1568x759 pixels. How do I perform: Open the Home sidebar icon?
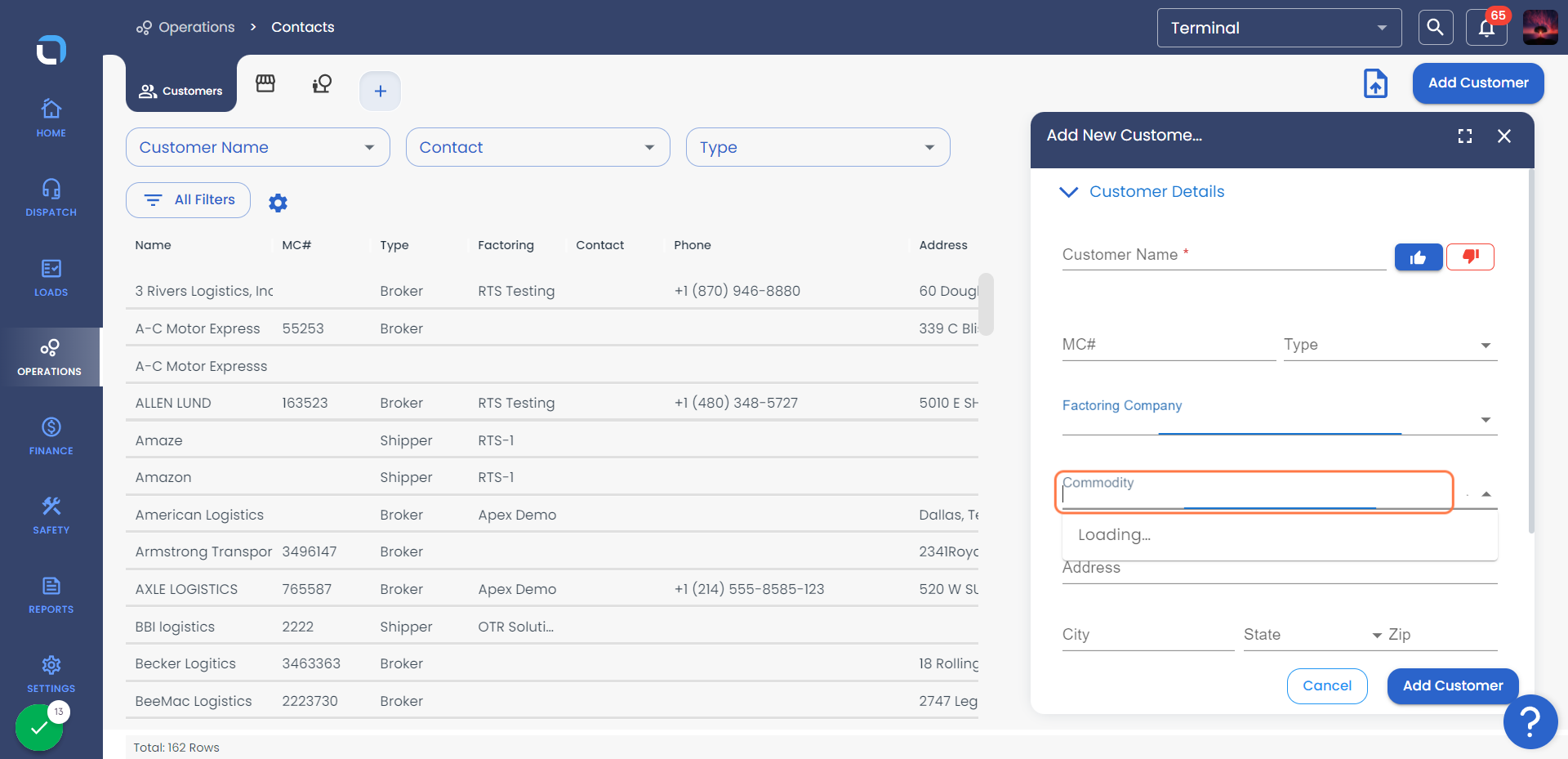pos(51,118)
